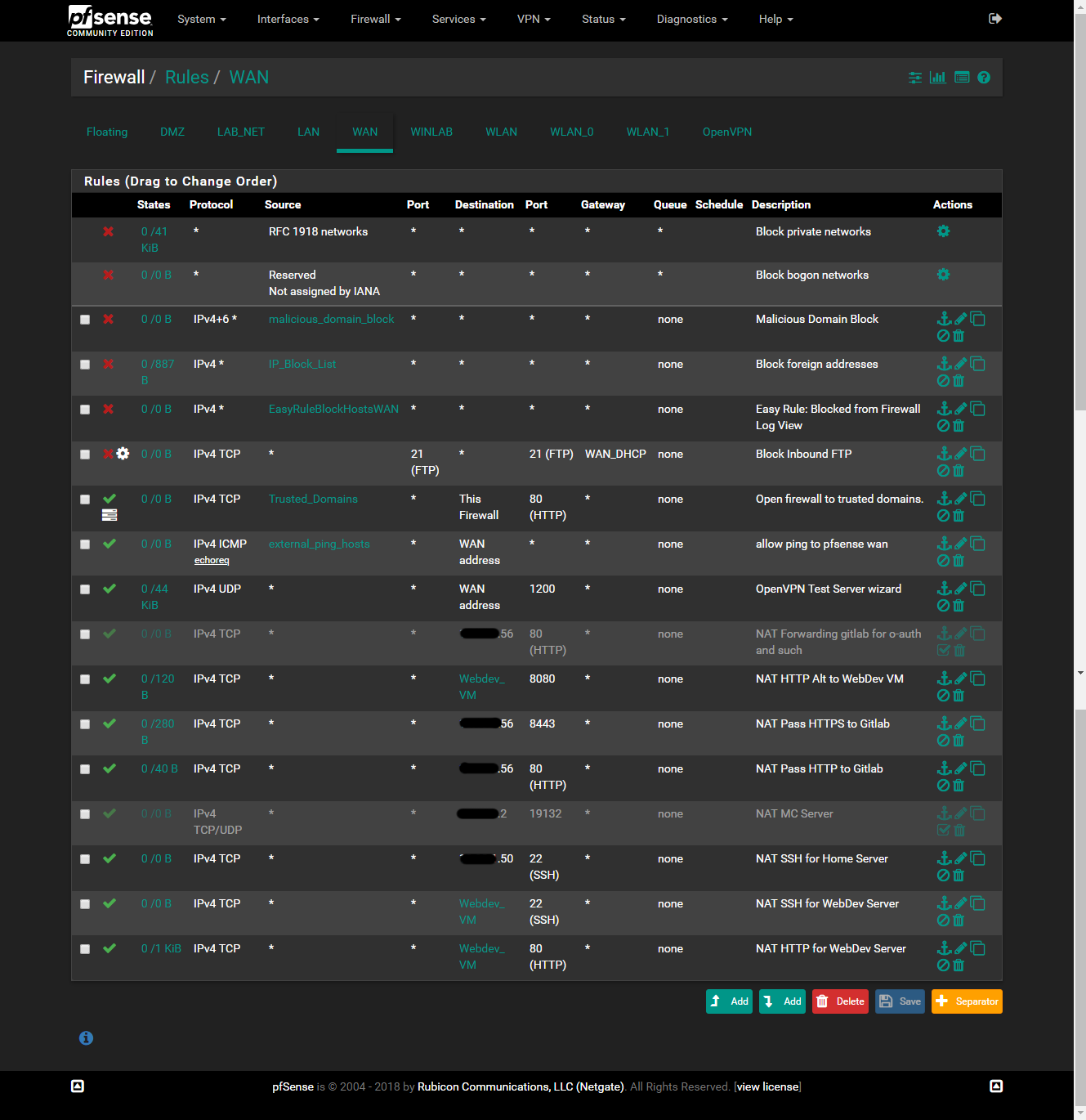Click gear icon for Block private networks
The width and height of the screenshot is (1086, 1120).
coord(944,231)
